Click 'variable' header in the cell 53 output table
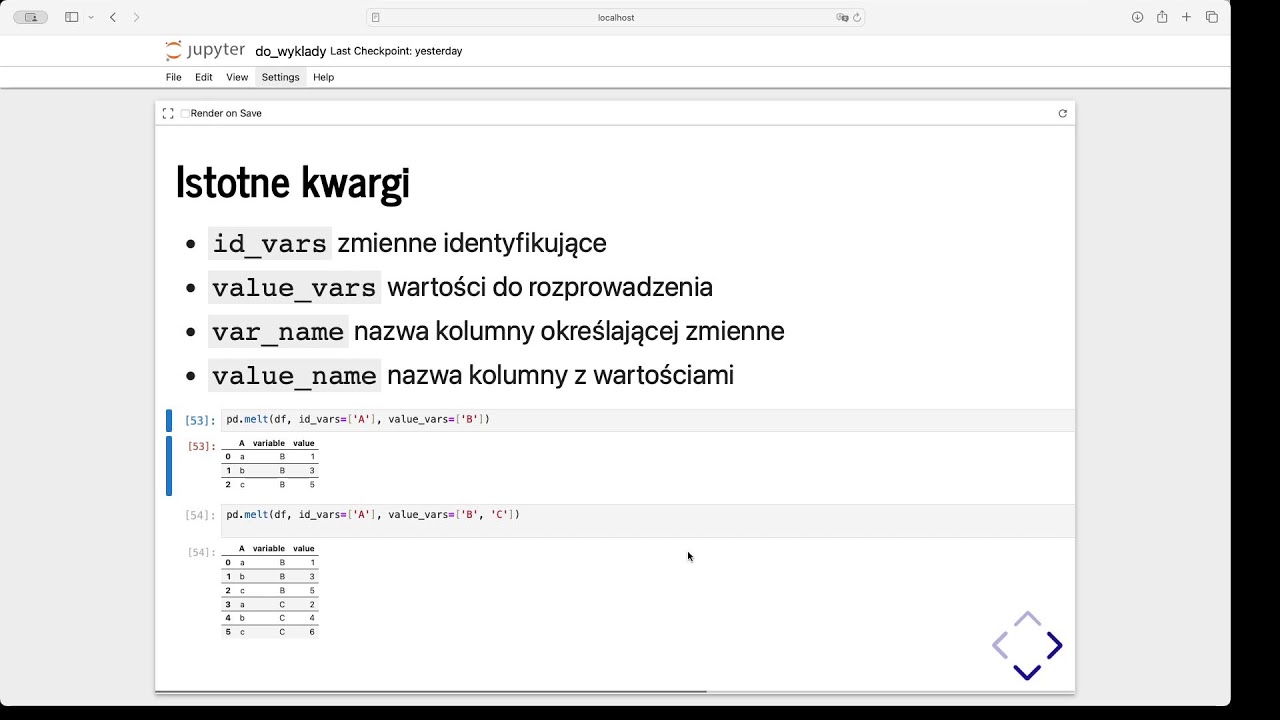This screenshot has width=1280, height=720. click(x=269, y=443)
